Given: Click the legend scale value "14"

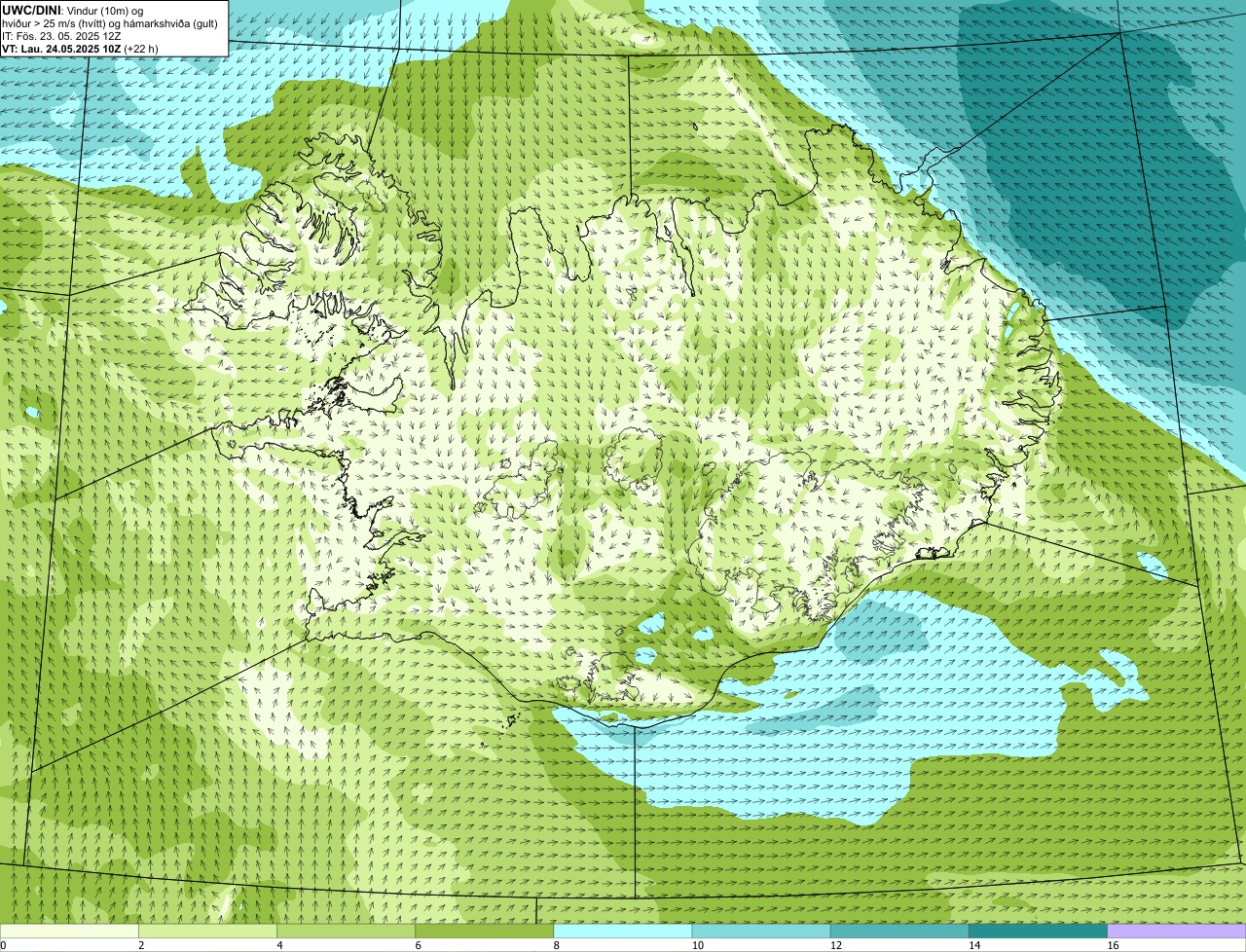Looking at the screenshot, I should (x=974, y=945).
